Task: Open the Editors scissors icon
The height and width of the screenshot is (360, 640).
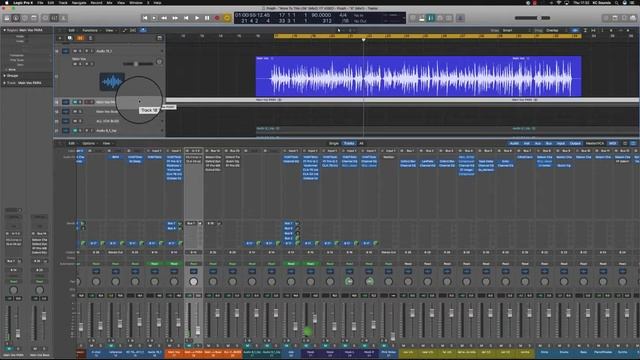Action: tap(63, 18)
